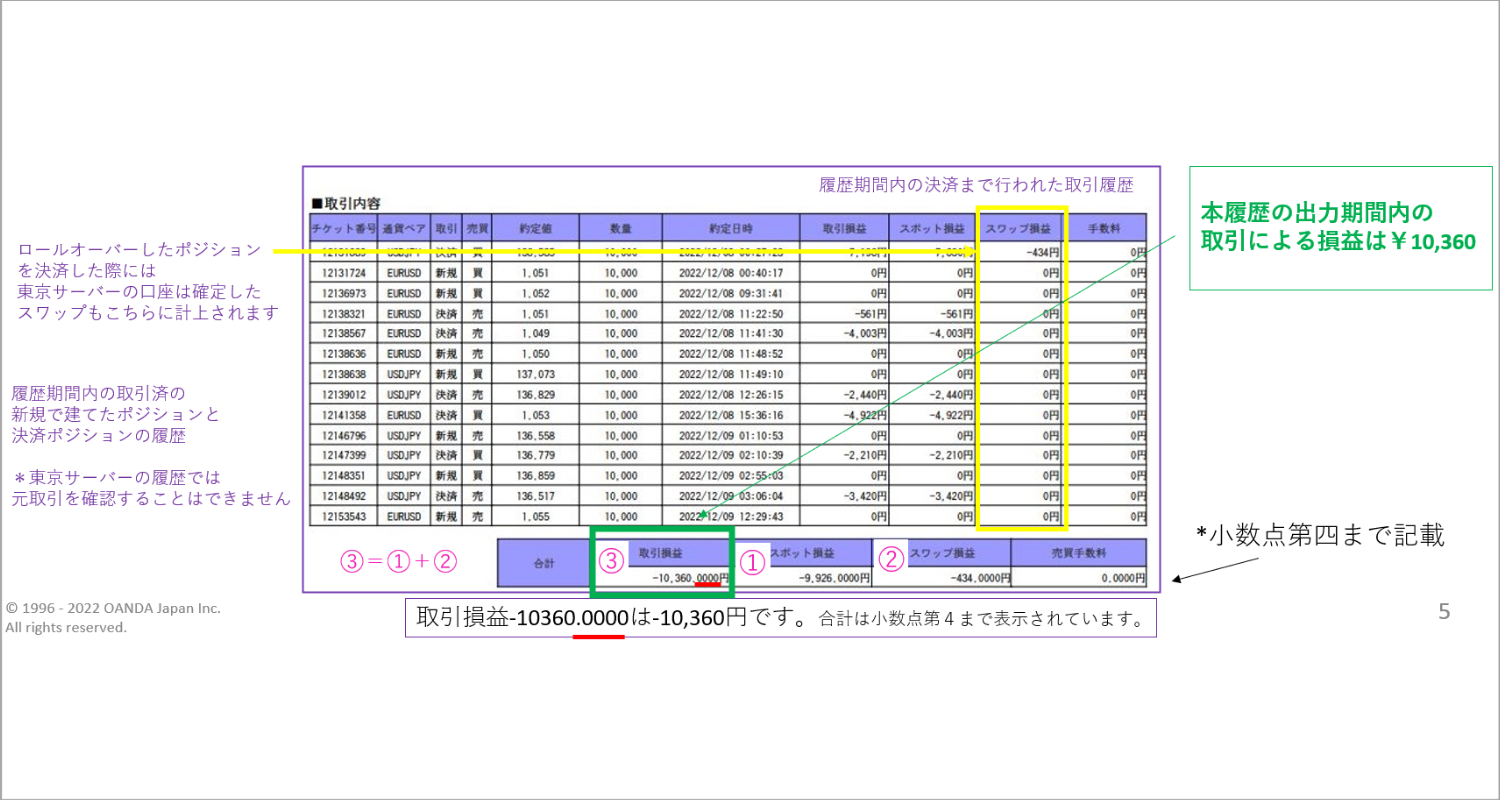Click the 売買手数料 totals header
Viewport: 1500px width, 800px height.
(x=1079, y=553)
